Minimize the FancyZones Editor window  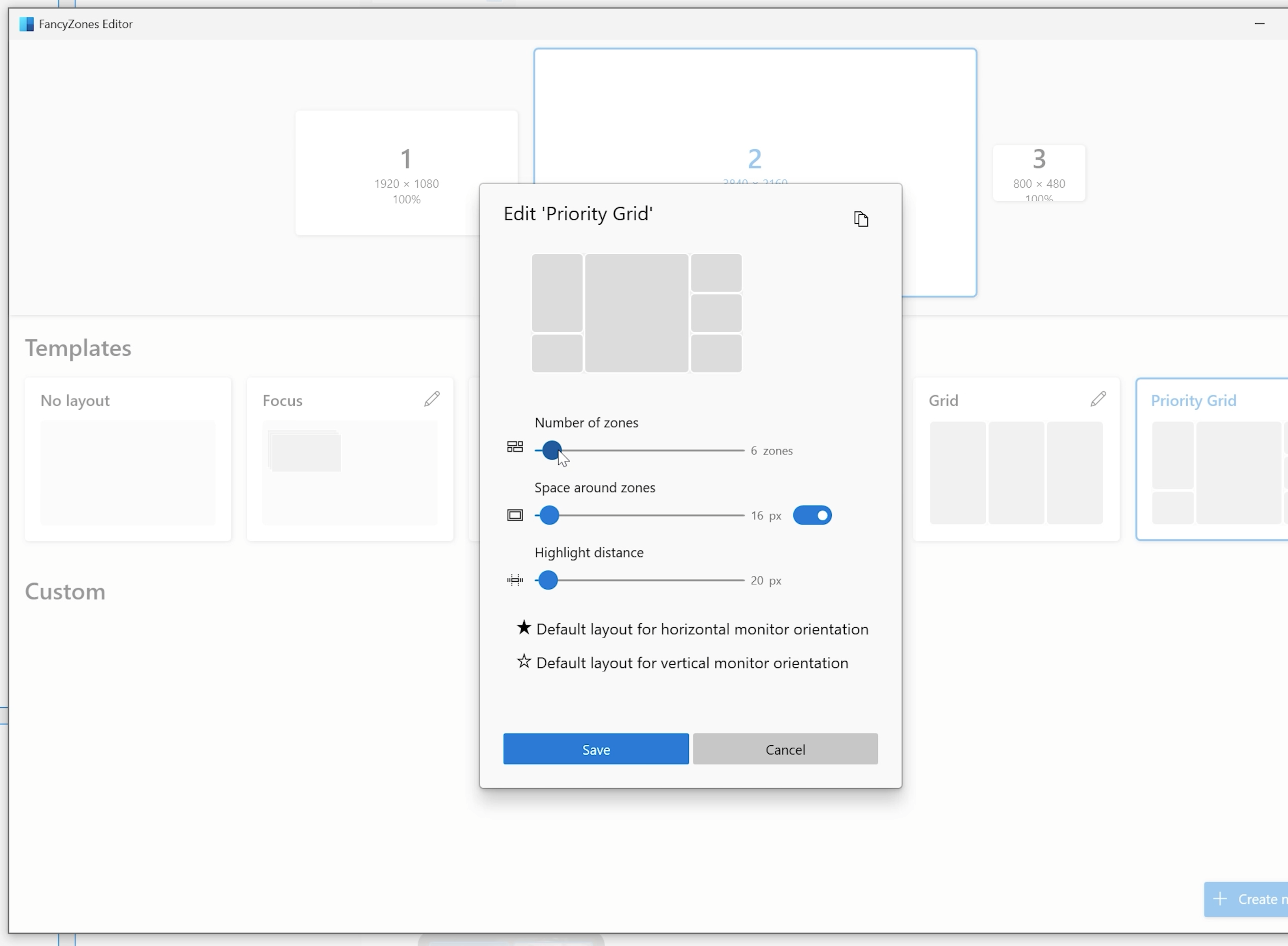point(1259,23)
